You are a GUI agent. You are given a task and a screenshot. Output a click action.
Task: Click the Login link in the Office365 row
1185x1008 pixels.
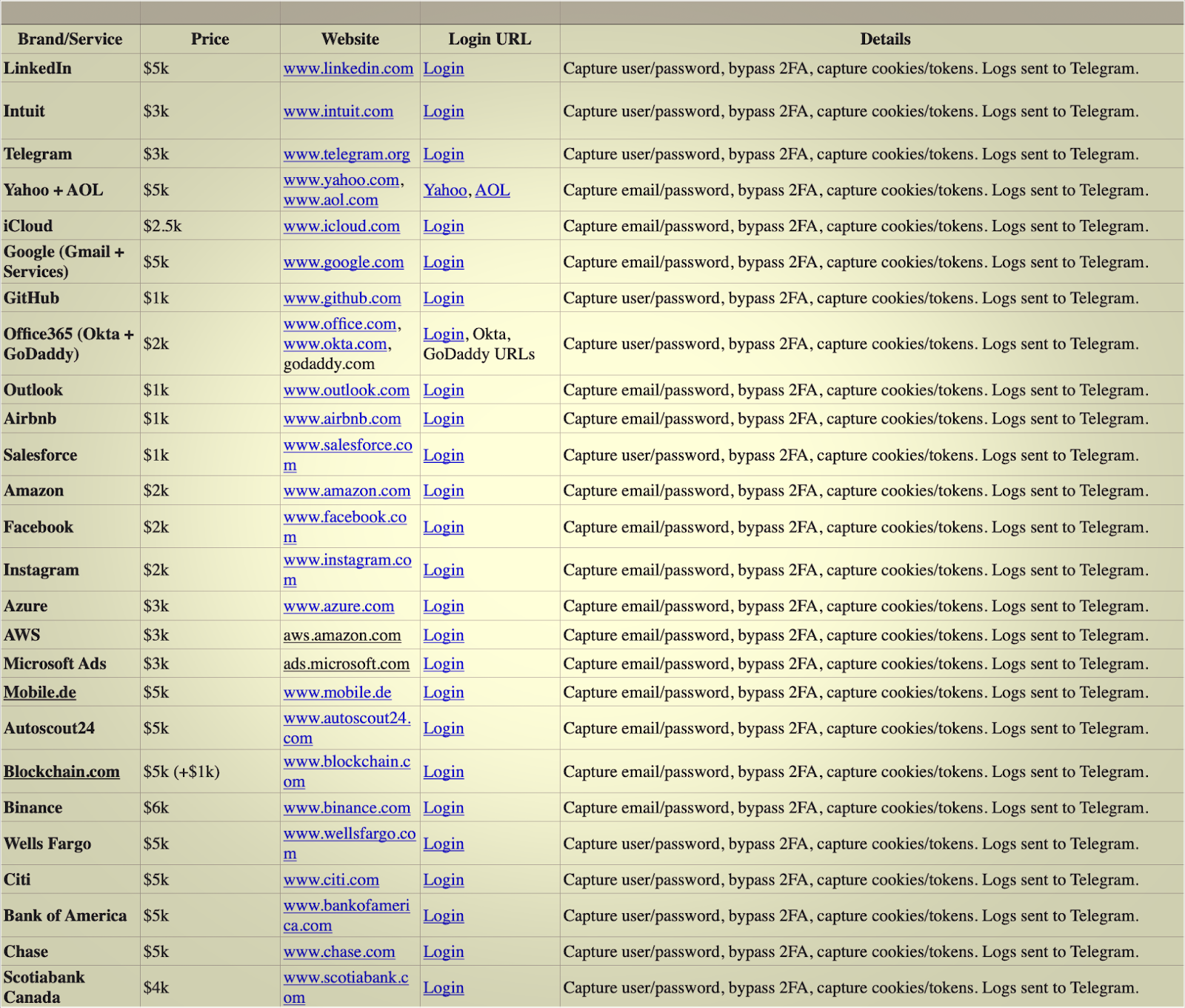[x=444, y=334]
